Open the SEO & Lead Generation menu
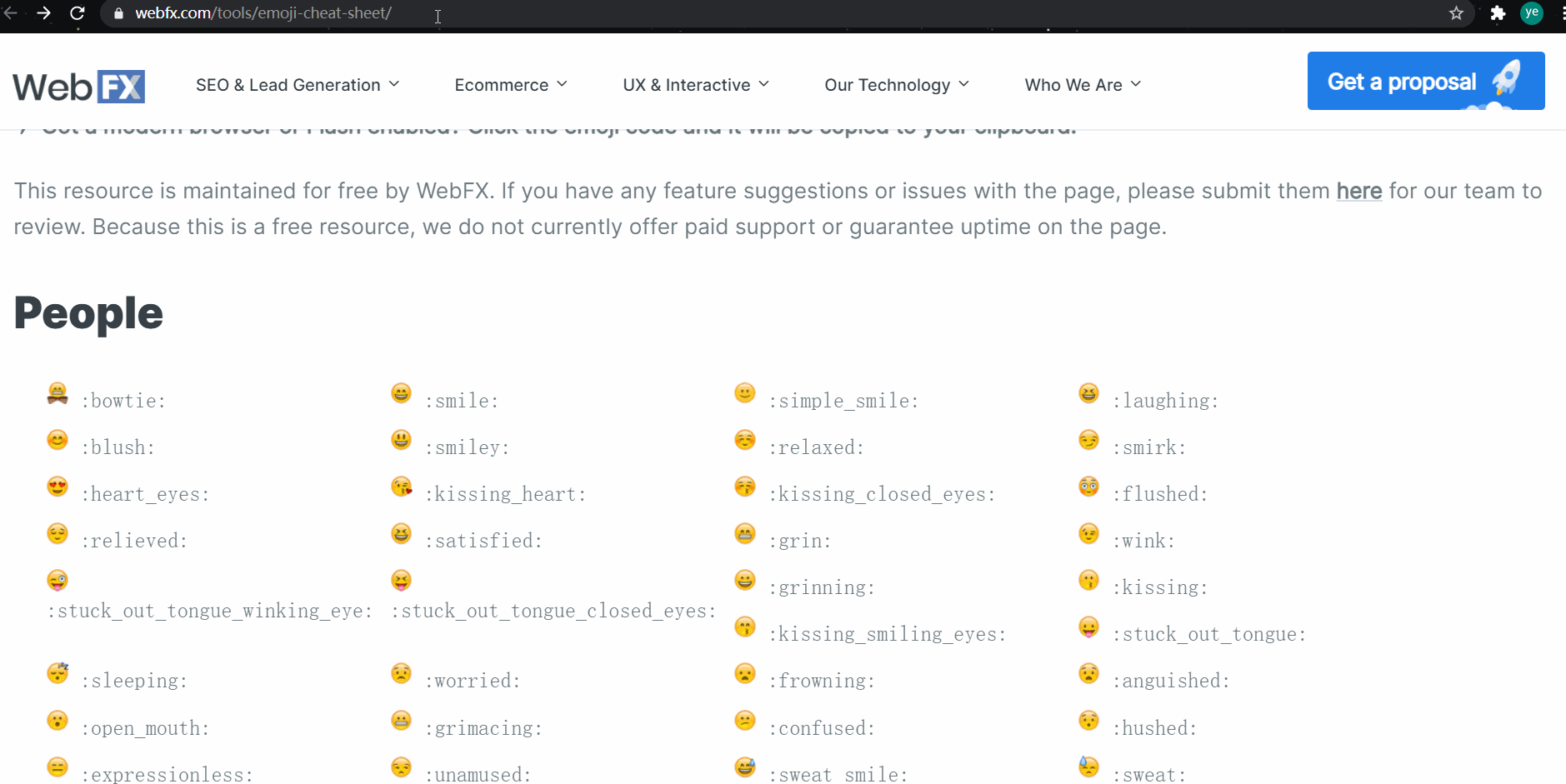This screenshot has height=784, width=1566. (298, 85)
